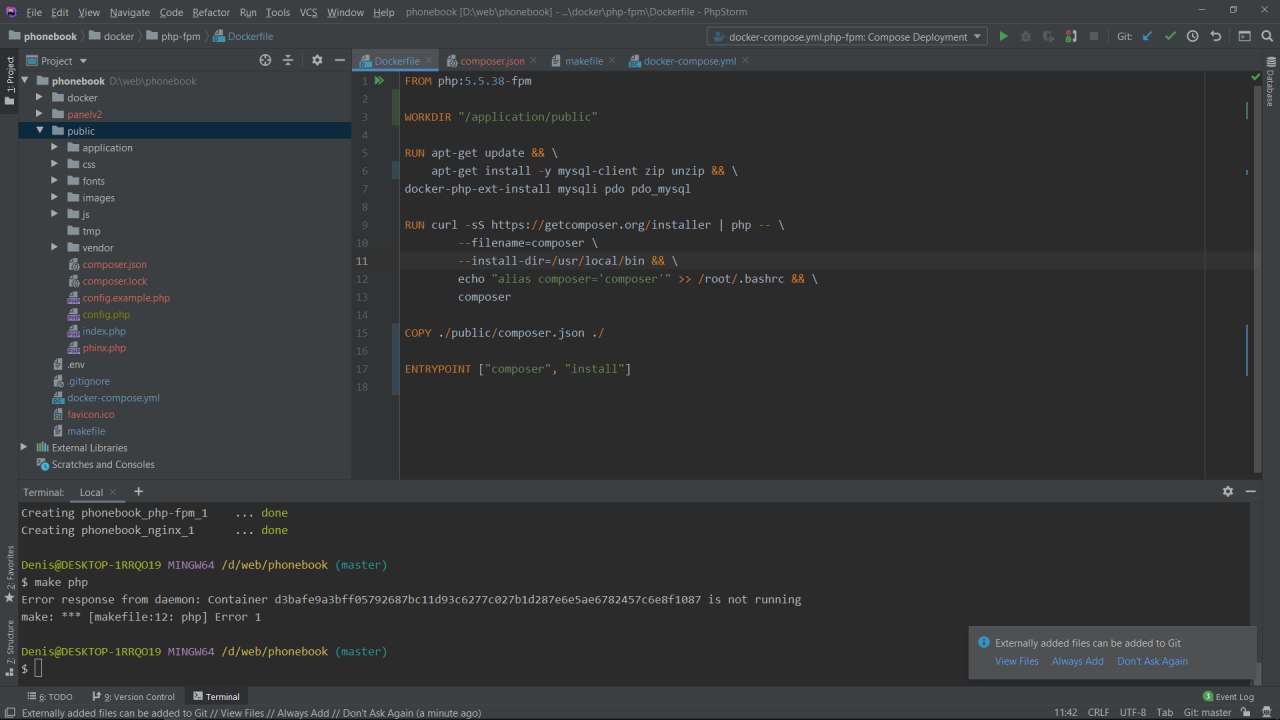Collapse phonebook root project node
Viewport: 1280px width, 720px height.
pos(24,81)
